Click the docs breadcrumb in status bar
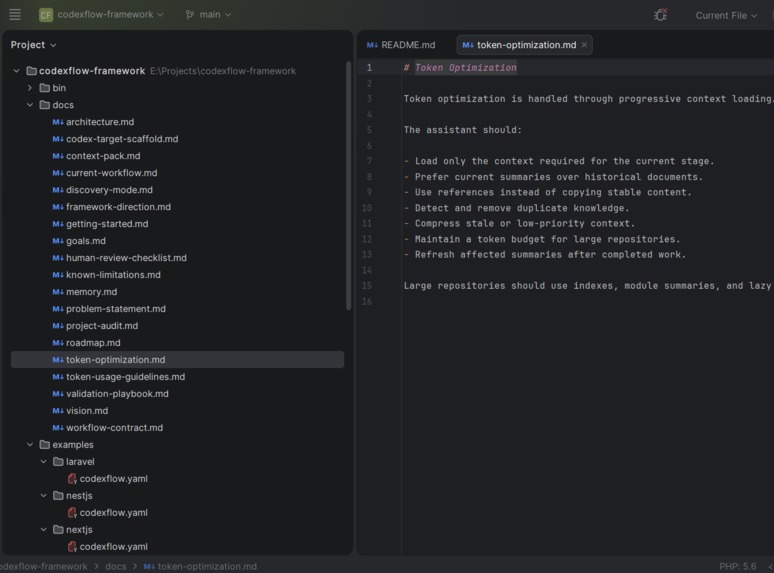The image size is (774, 573). [116, 567]
